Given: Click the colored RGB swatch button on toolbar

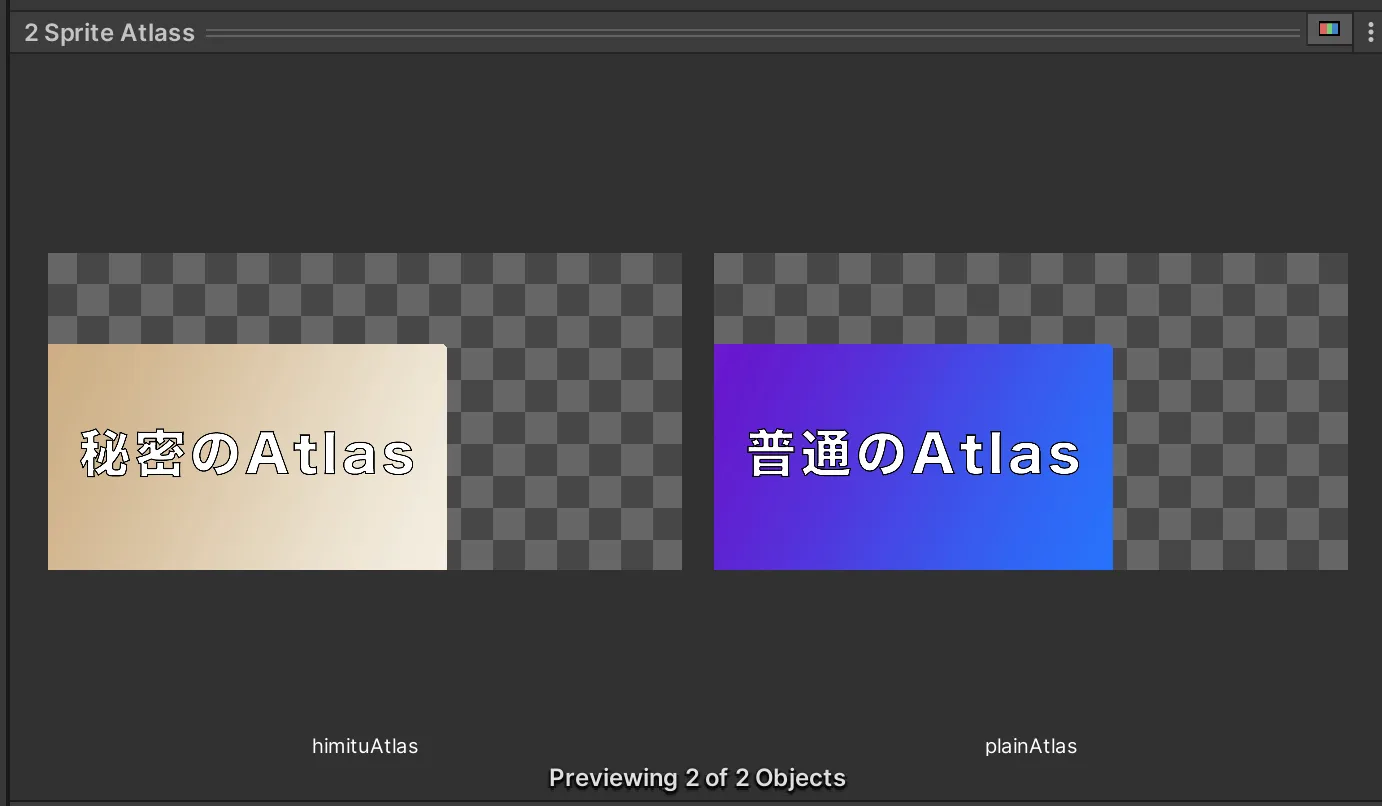Looking at the screenshot, I should (1329, 29).
